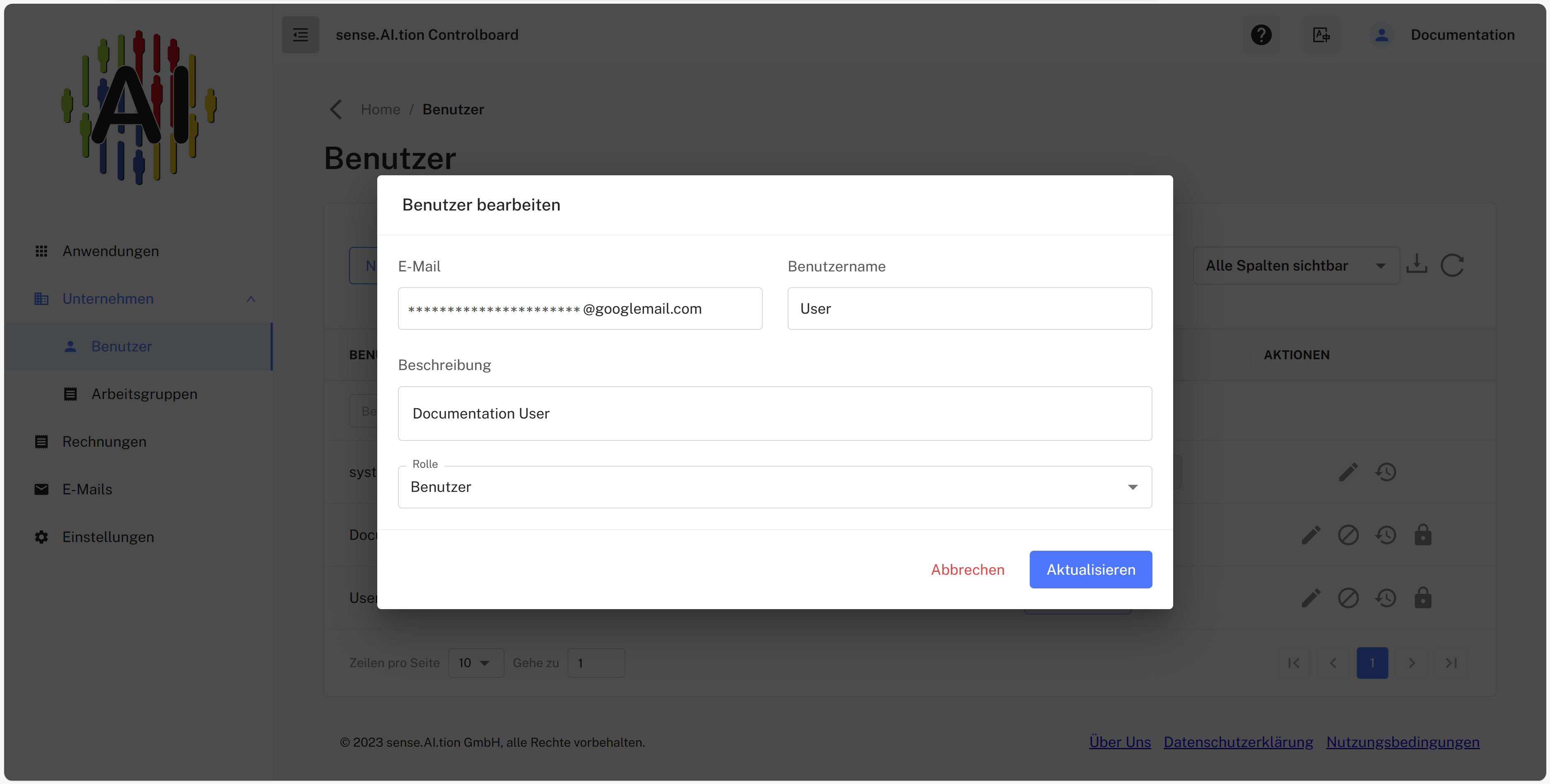Viewport: 1550px width, 784px height.
Task: Click the Home breadcrumb link
Action: point(380,109)
